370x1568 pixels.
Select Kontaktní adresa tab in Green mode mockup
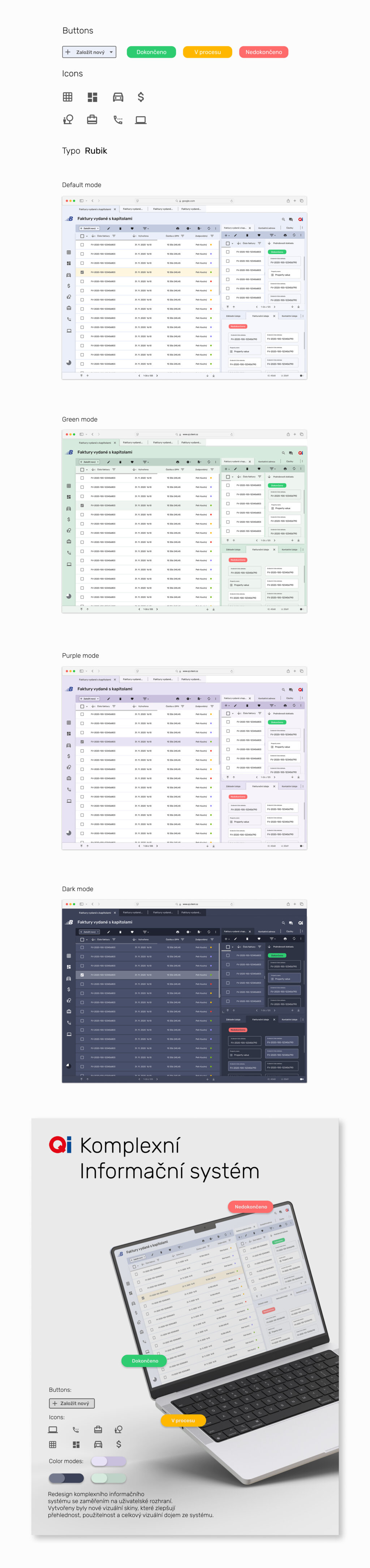[x=267, y=462]
